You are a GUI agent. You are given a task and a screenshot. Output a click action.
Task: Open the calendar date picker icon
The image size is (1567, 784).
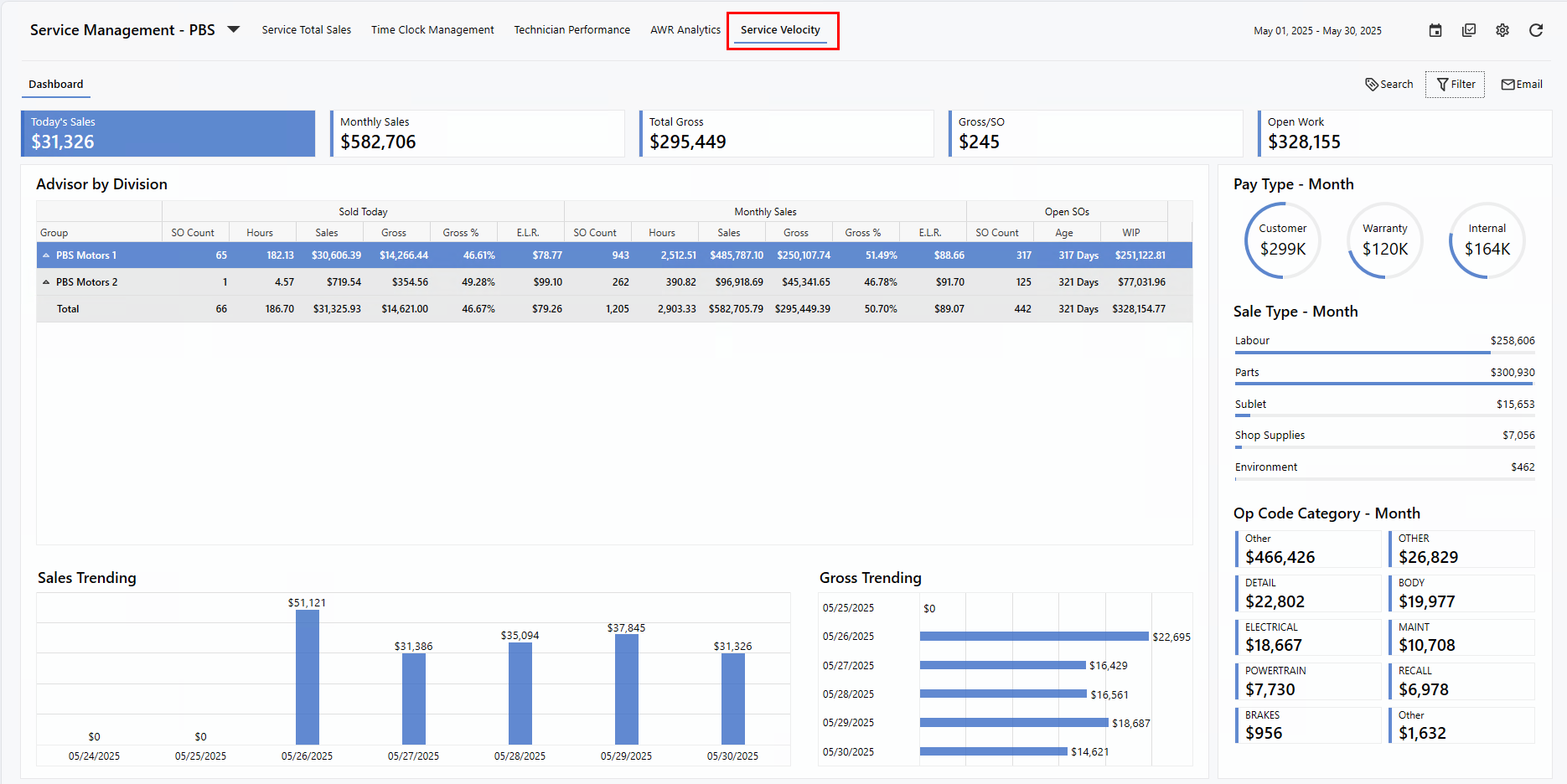click(1435, 30)
